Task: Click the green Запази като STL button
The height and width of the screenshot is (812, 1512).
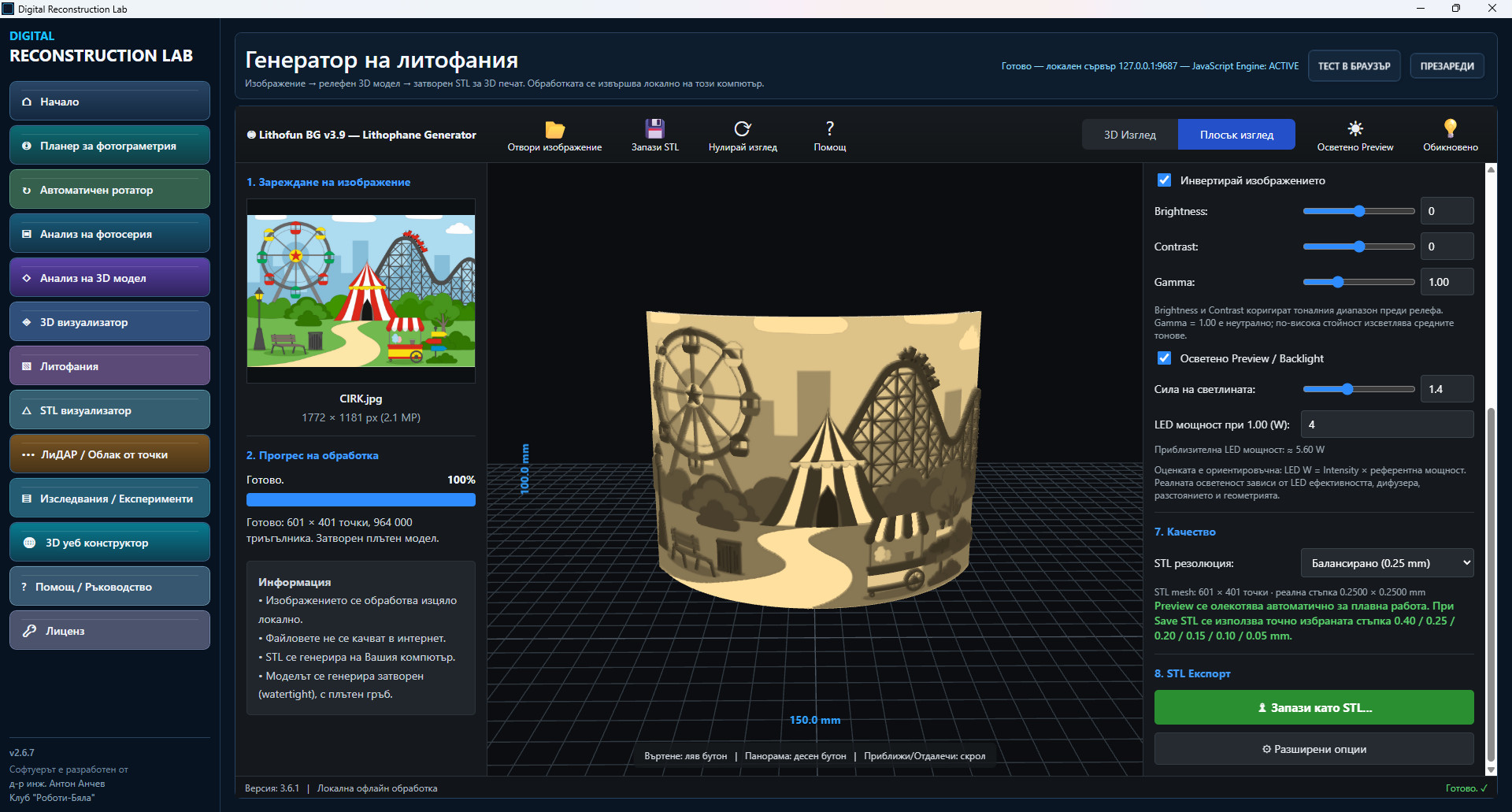Action: click(x=1314, y=707)
